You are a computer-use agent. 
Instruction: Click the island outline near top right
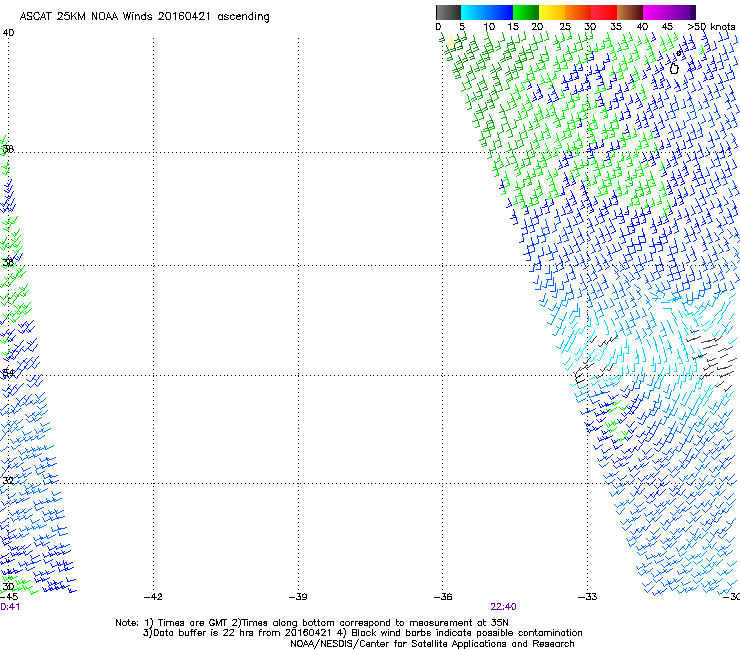coord(674,68)
